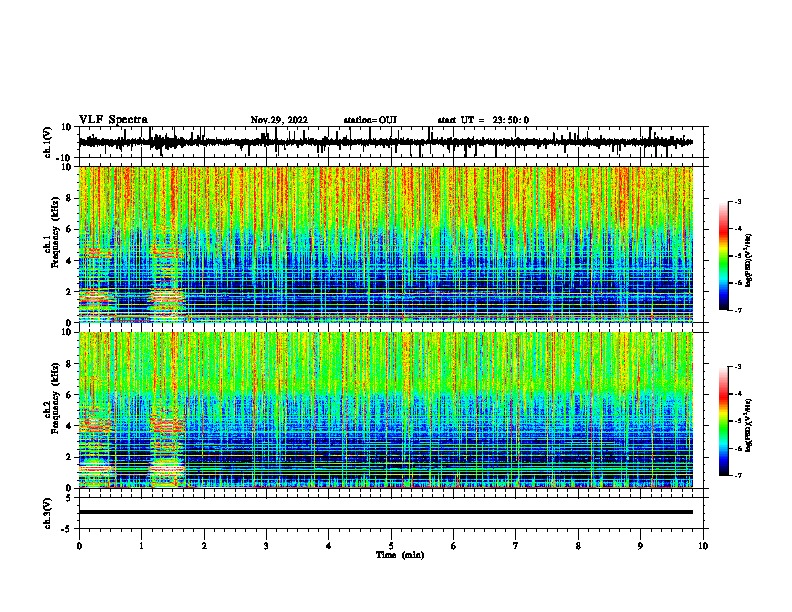The height and width of the screenshot is (612, 792).
Task: Click the "VLF Spectra" plot title
Action: tap(113, 120)
